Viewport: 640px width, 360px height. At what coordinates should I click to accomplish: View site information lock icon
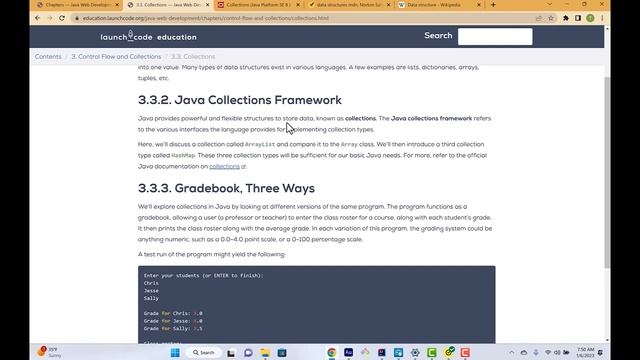click(77, 18)
